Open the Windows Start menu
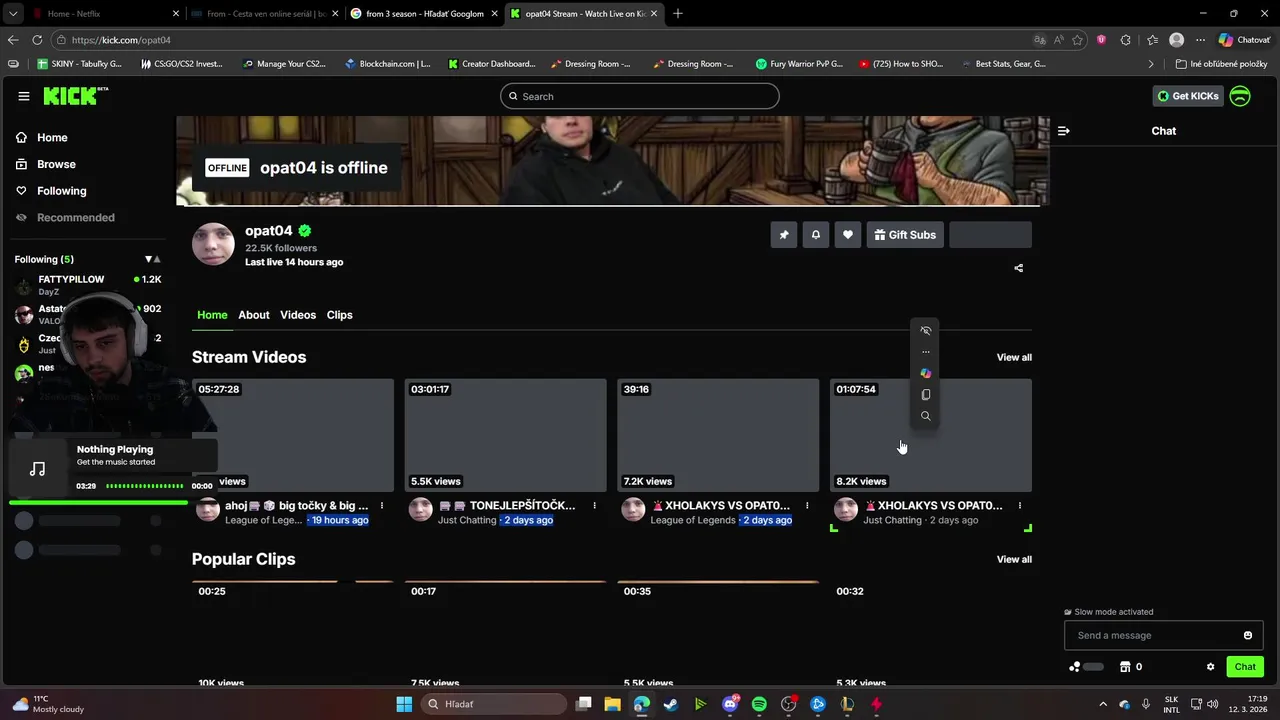 tap(404, 704)
